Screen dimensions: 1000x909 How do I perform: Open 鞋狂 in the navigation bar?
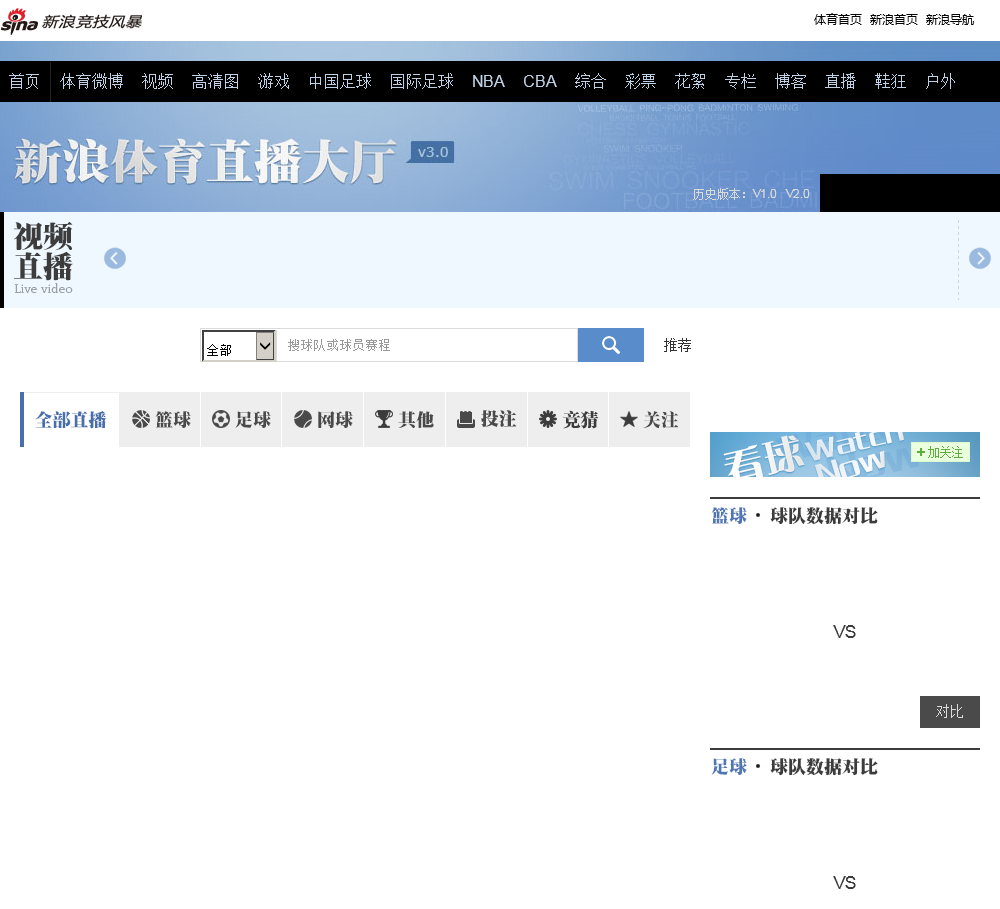point(890,82)
